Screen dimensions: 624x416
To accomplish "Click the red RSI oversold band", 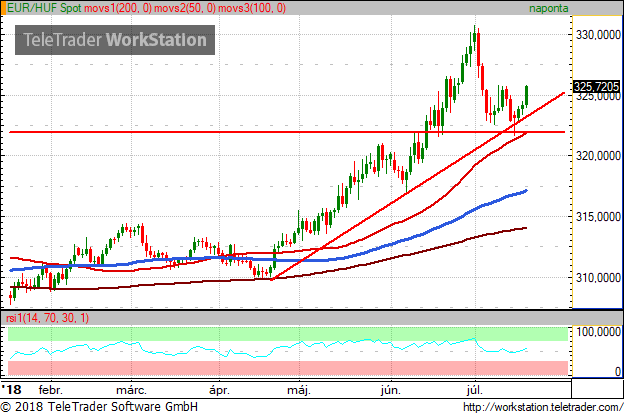I will pos(288,368).
